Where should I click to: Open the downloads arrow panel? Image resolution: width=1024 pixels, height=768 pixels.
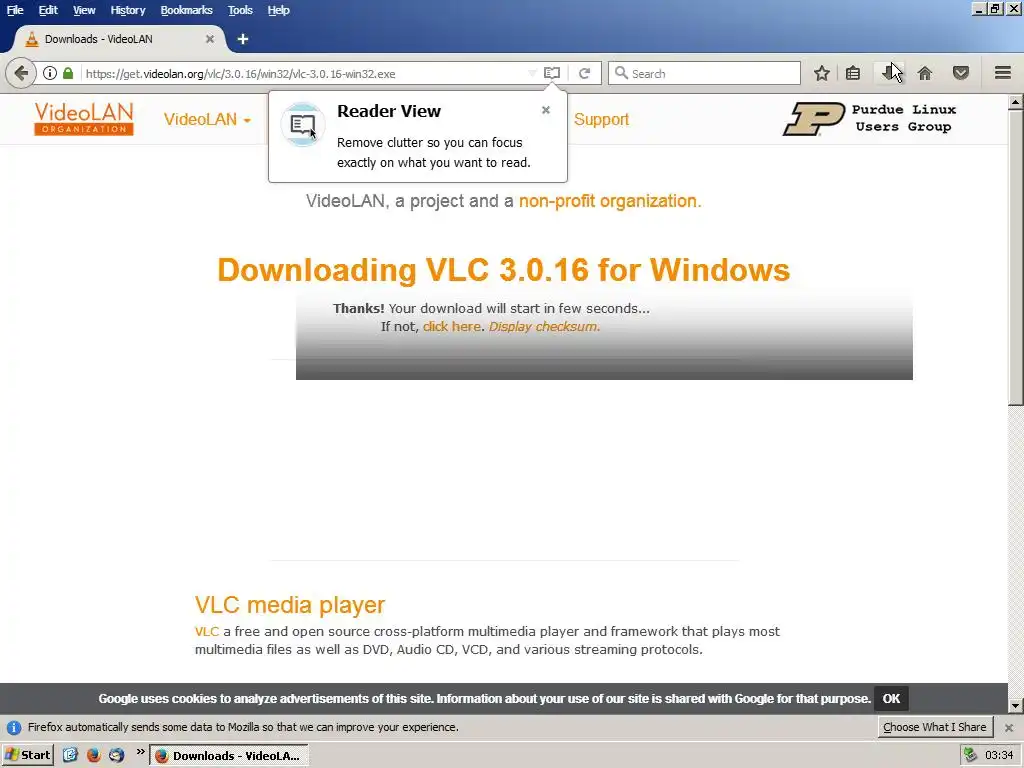click(x=888, y=73)
